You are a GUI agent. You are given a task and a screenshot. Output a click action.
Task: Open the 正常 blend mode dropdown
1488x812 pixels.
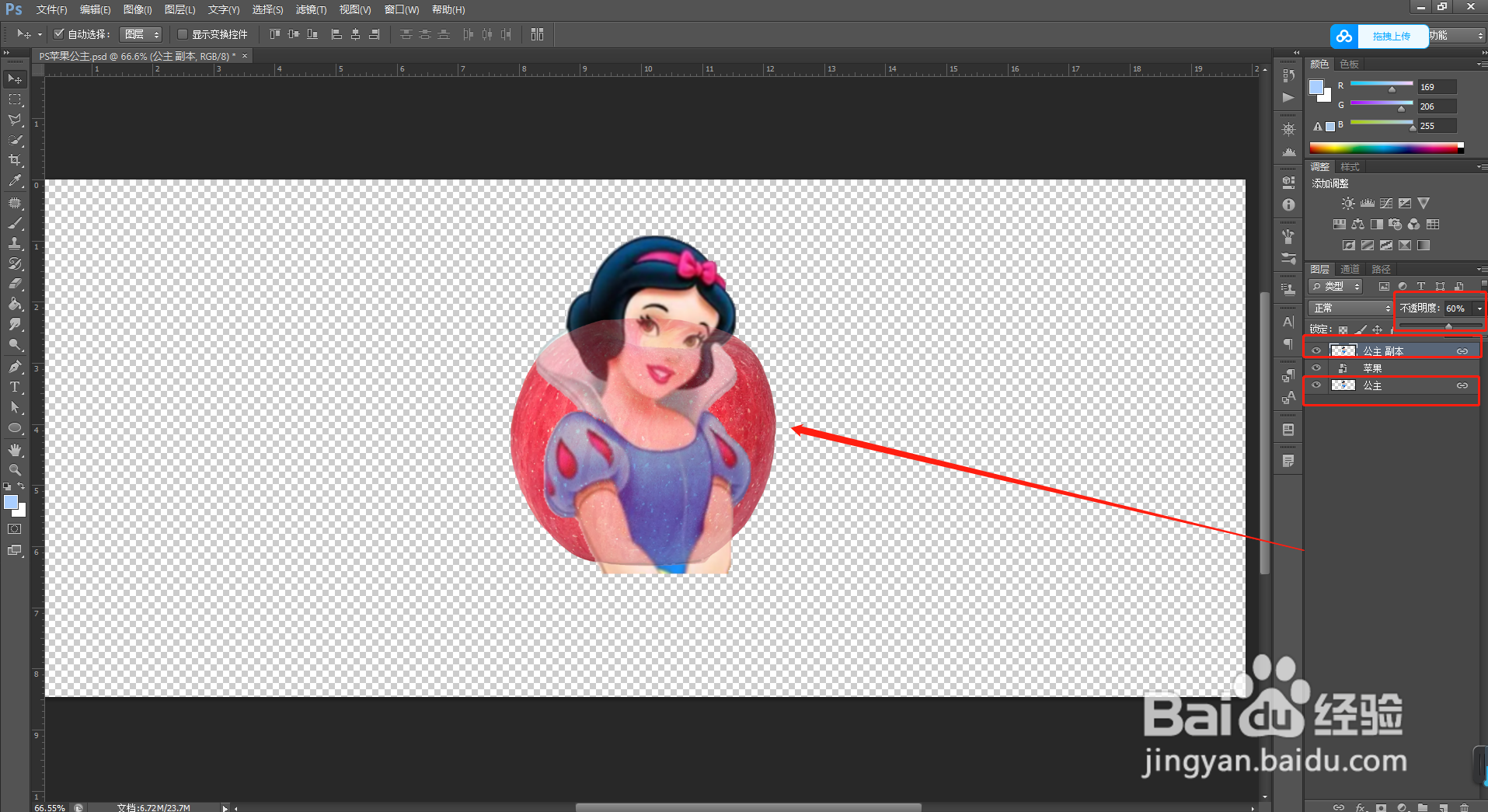(1350, 308)
